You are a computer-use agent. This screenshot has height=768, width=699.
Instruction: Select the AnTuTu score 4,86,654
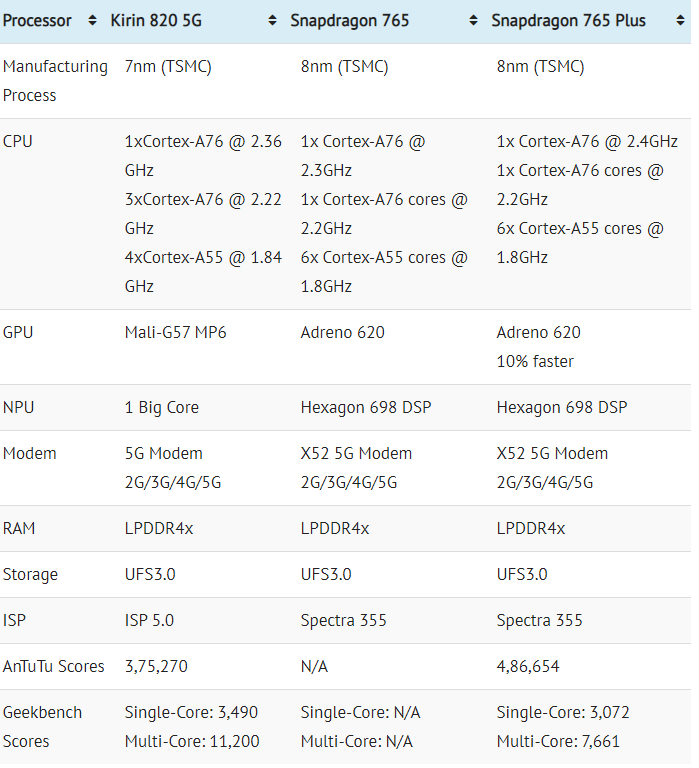(x=528, y=666)
